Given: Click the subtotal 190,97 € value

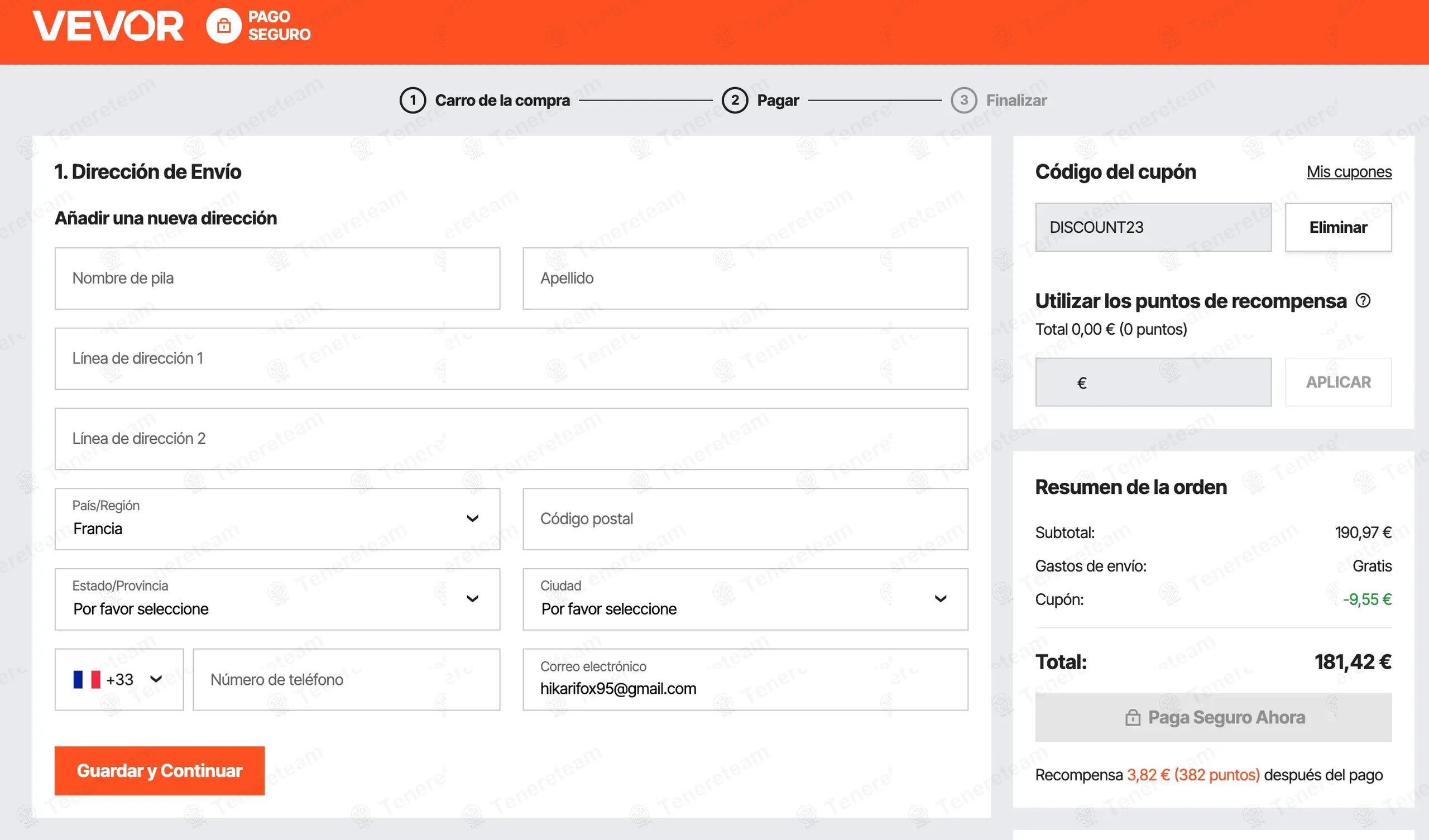Looking at the screenshot, I should (1363, 532).
